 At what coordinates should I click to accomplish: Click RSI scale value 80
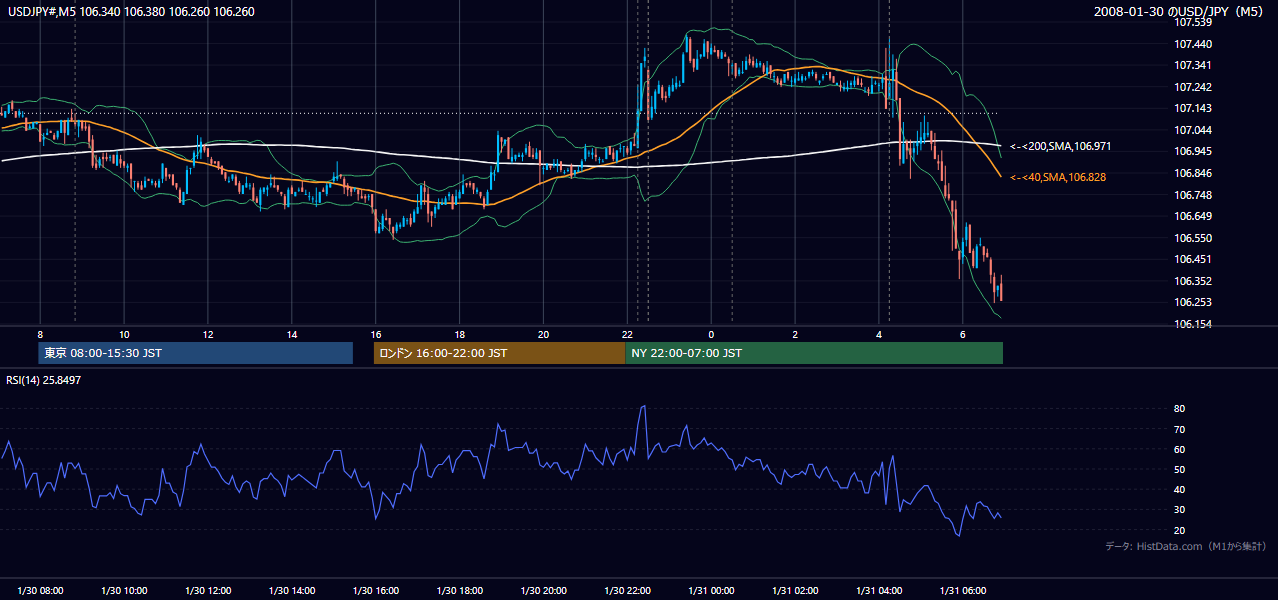(1180, 409)
